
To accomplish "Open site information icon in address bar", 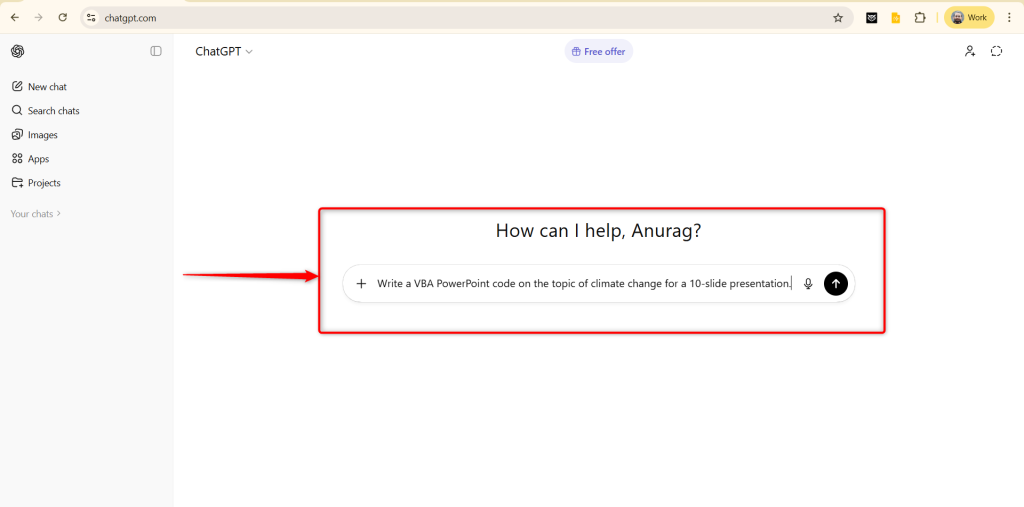I will (91, 18).
